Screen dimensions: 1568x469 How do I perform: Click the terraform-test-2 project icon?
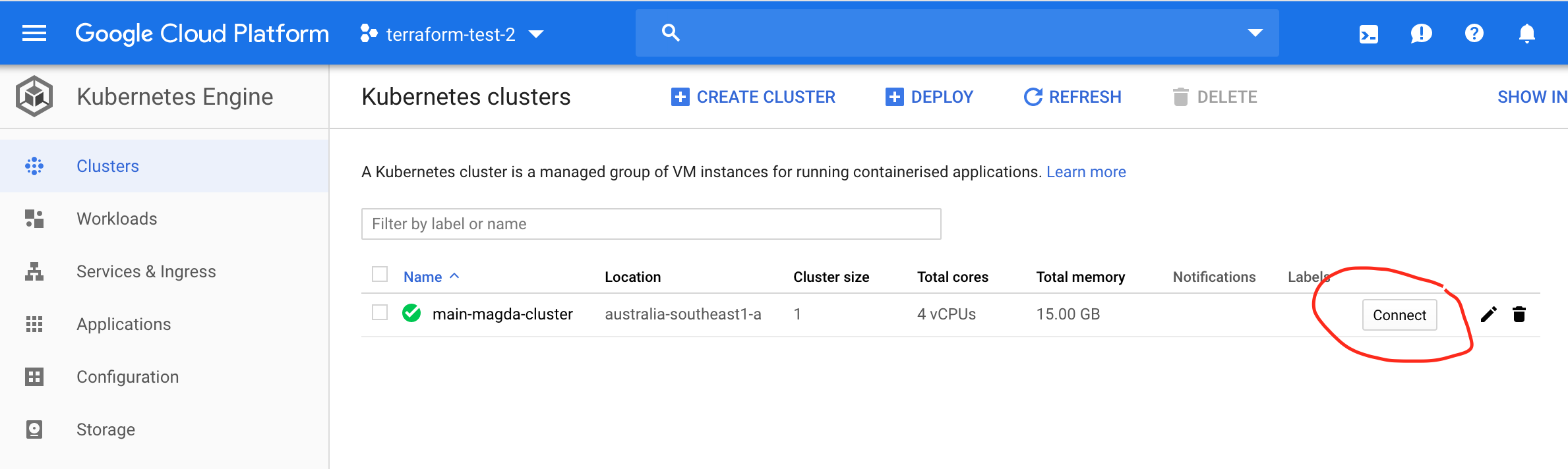coord(369,34)
